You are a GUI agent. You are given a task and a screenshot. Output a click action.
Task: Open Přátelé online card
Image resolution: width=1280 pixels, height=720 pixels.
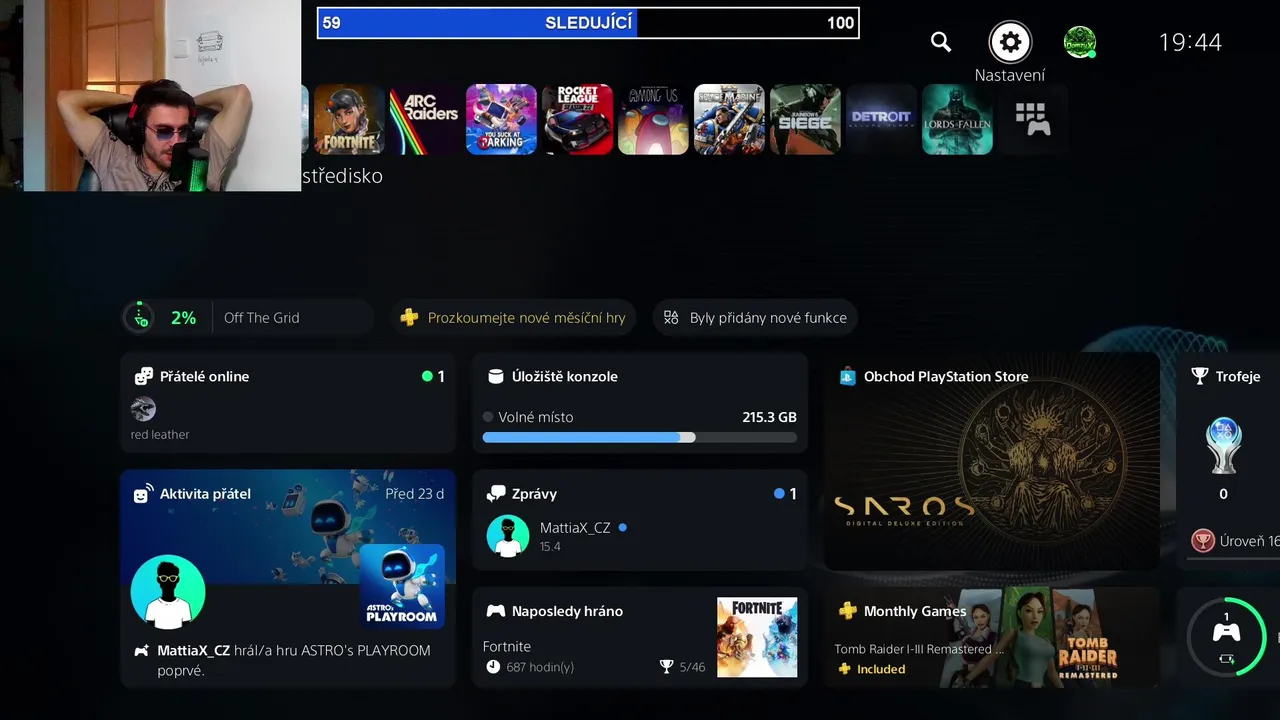[x=288, y=402]
